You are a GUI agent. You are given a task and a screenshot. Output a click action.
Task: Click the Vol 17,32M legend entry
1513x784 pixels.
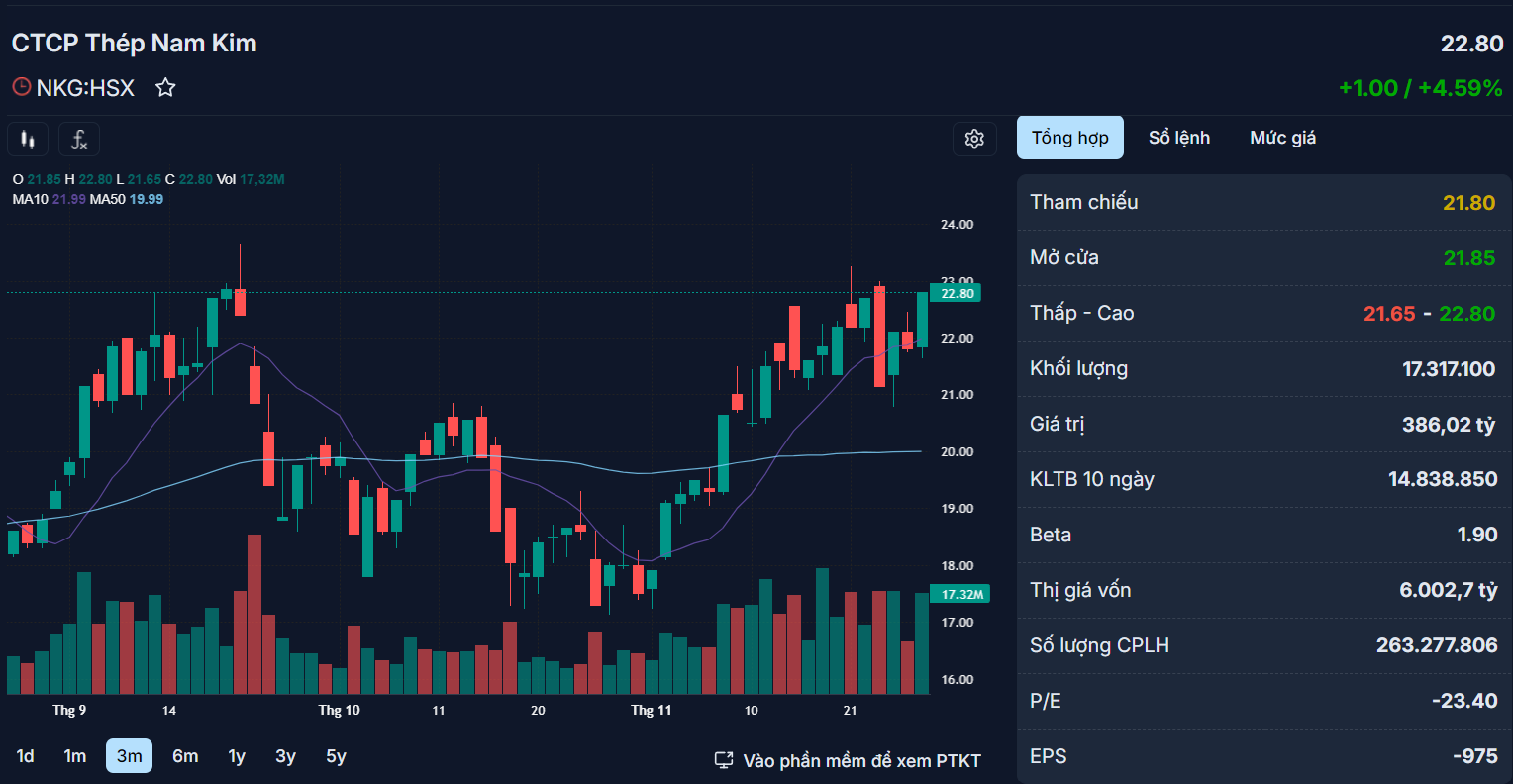[251, 179]
